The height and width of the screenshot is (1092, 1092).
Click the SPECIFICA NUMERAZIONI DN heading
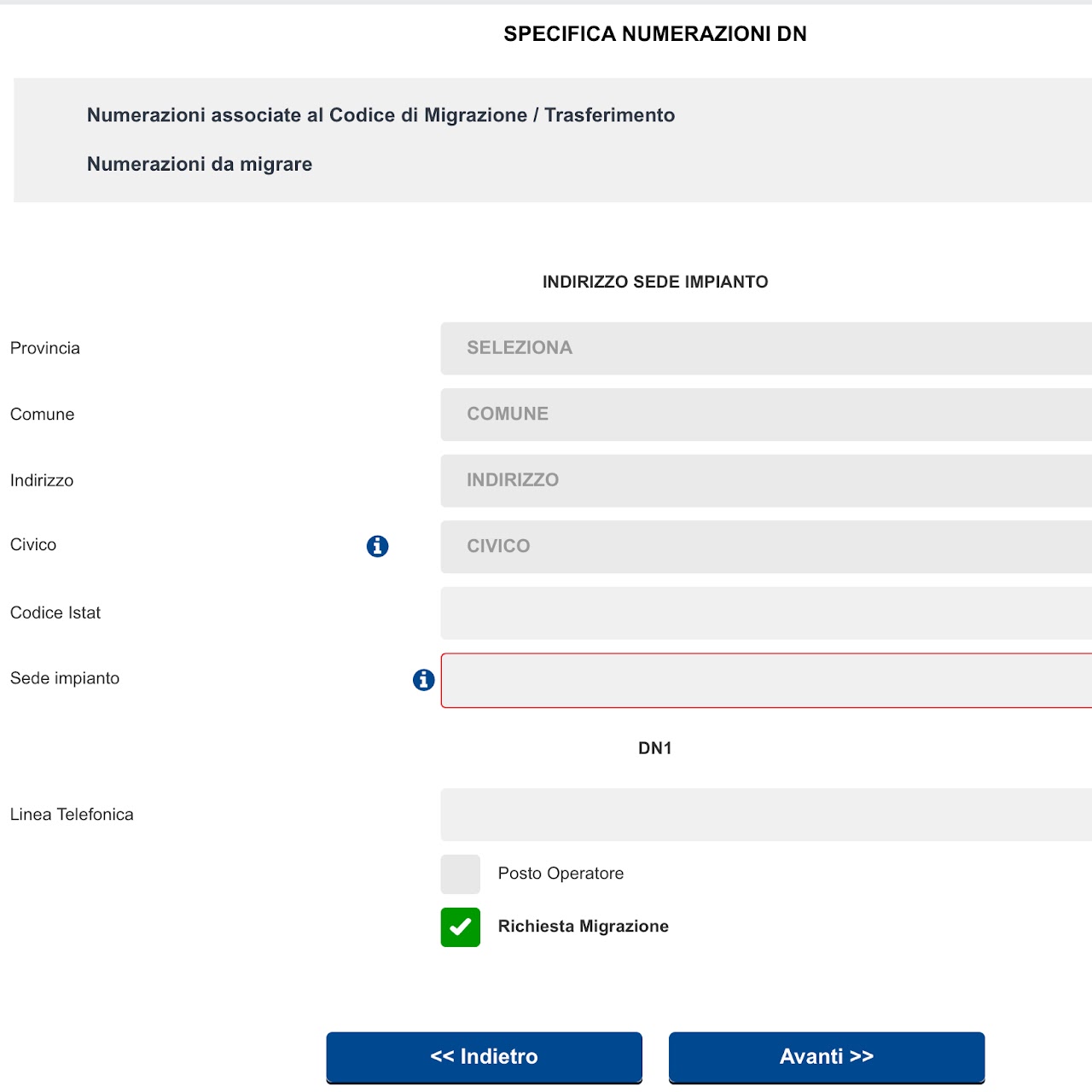pos(654,34)
